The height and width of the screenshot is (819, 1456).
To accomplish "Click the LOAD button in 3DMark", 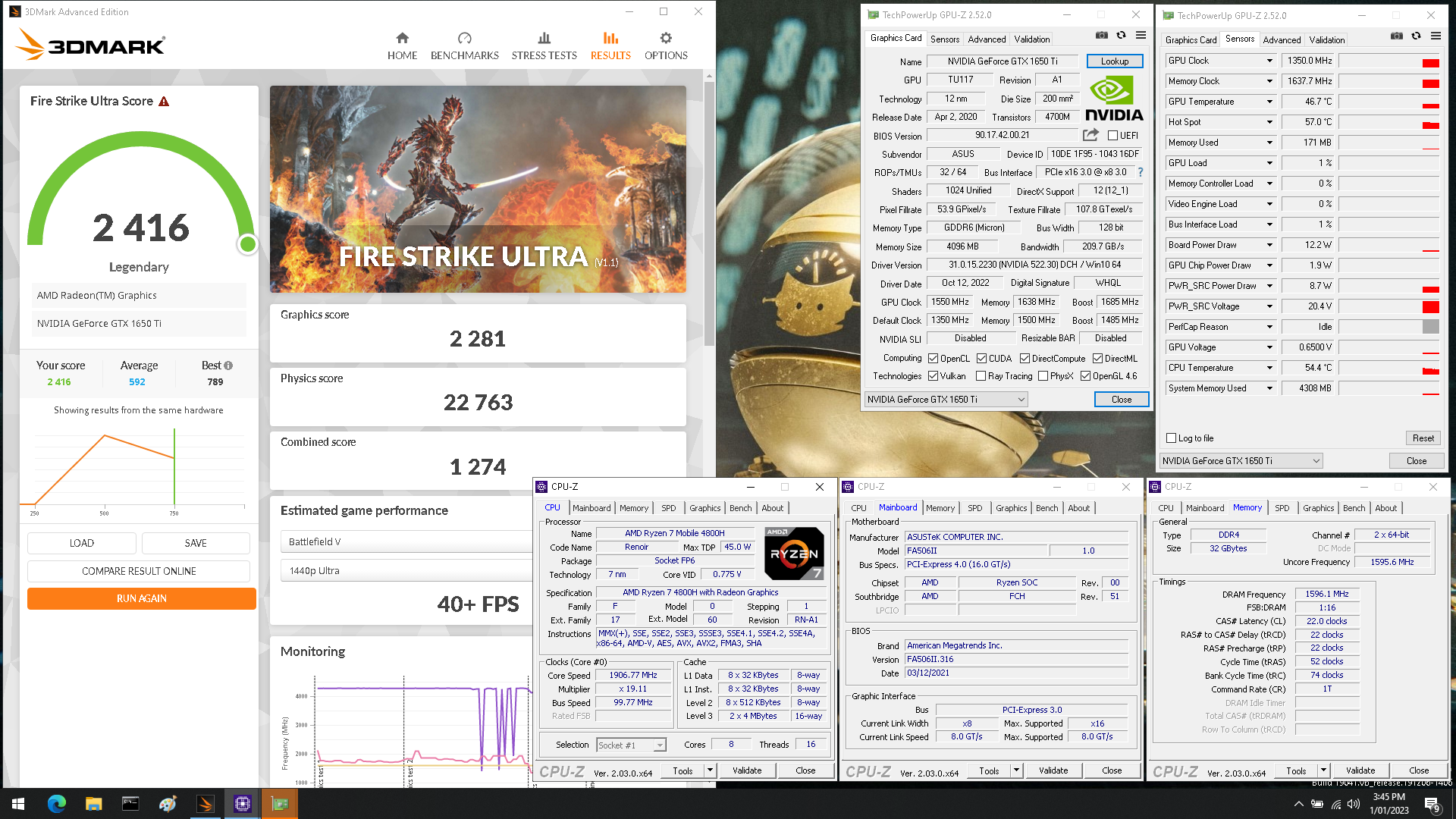I will 82,543.
